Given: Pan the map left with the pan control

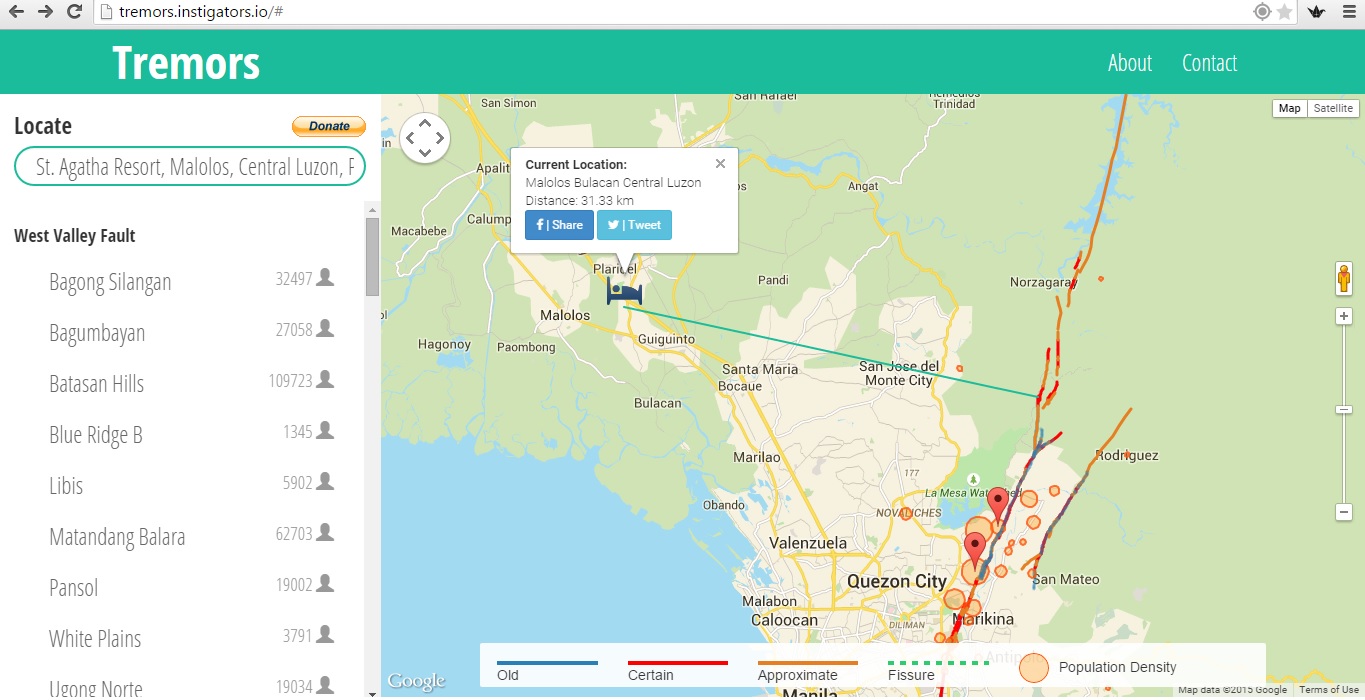Looking at the screenshot, I should coord(410,138).
